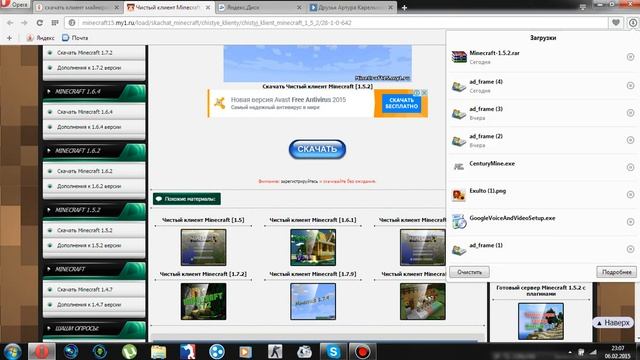Reload the current page
This screenshot has height=360, width=640.
pyautogui.click(x=40, y=23)
